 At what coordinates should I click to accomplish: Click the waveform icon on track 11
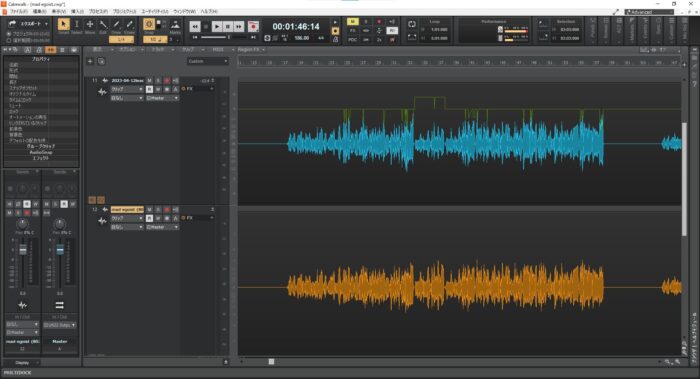coord(102,92)
